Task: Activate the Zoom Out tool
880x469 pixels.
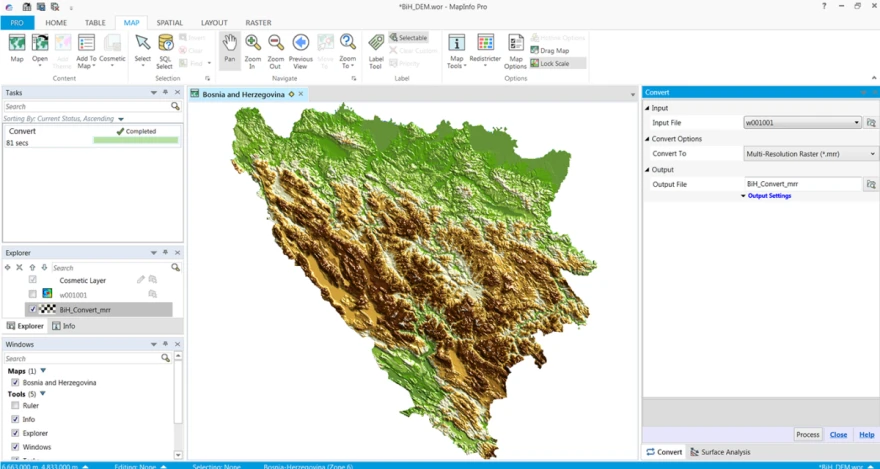Action: tap(276, 50)
